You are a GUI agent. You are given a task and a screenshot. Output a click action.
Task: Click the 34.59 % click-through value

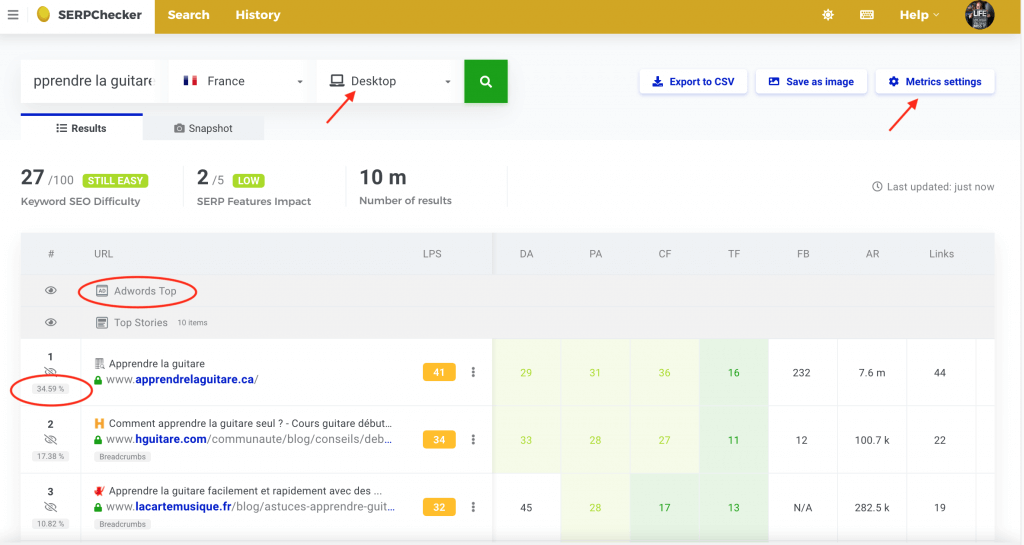pos(50,389)
